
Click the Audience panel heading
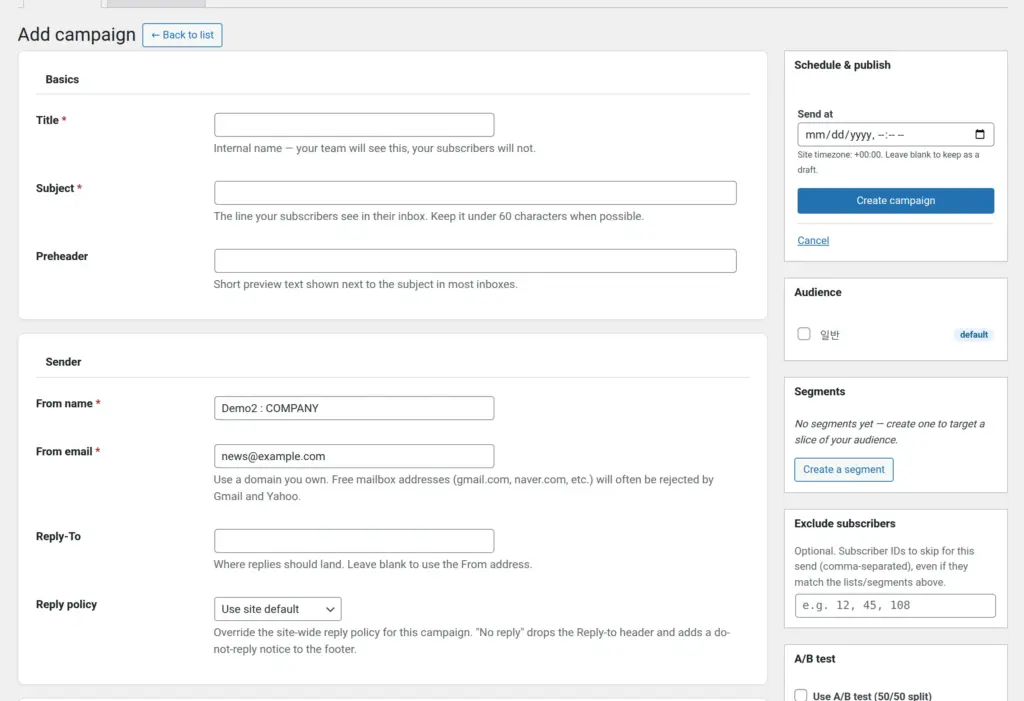pos(818,292)
